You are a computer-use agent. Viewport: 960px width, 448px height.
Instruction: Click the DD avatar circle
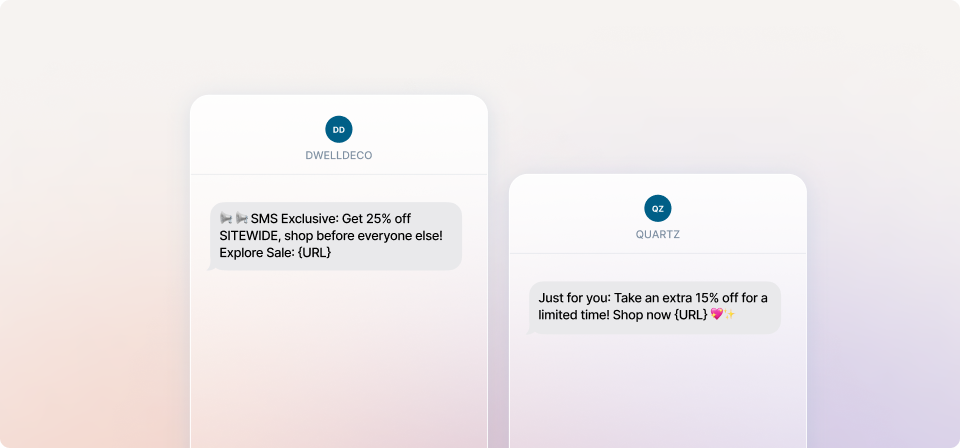pyautogui.click(x=339, y=129)
